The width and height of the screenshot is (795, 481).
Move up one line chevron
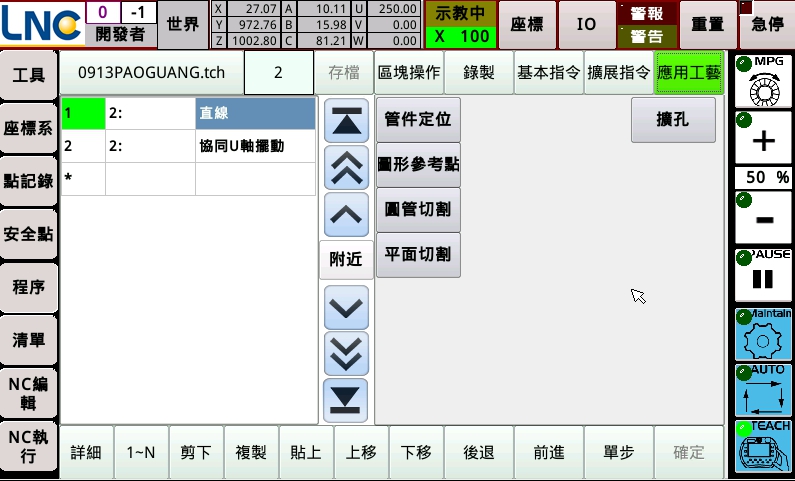[x=346, y=214]
